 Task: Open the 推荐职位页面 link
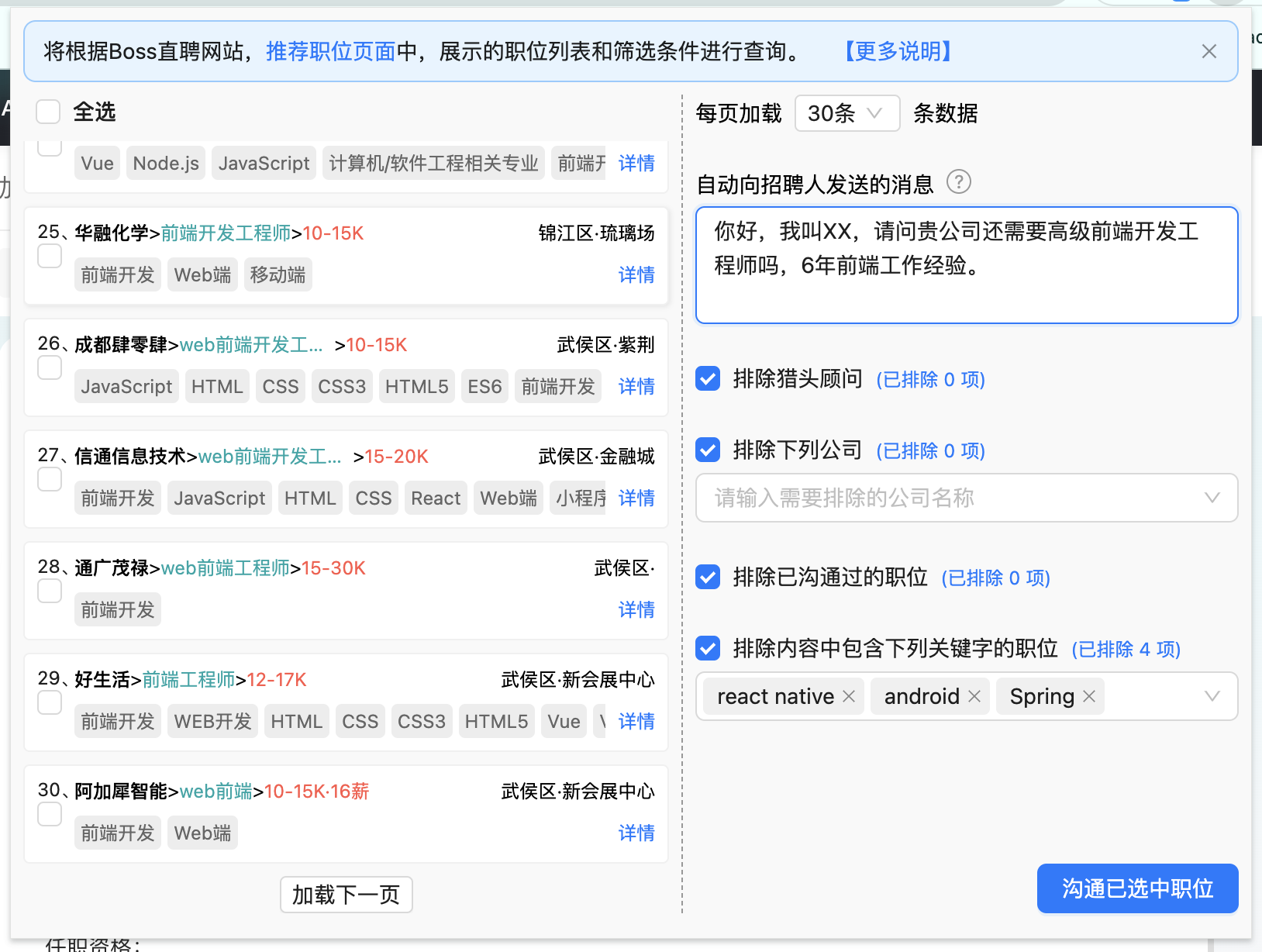pyautogui.click(x=329, y=51)
